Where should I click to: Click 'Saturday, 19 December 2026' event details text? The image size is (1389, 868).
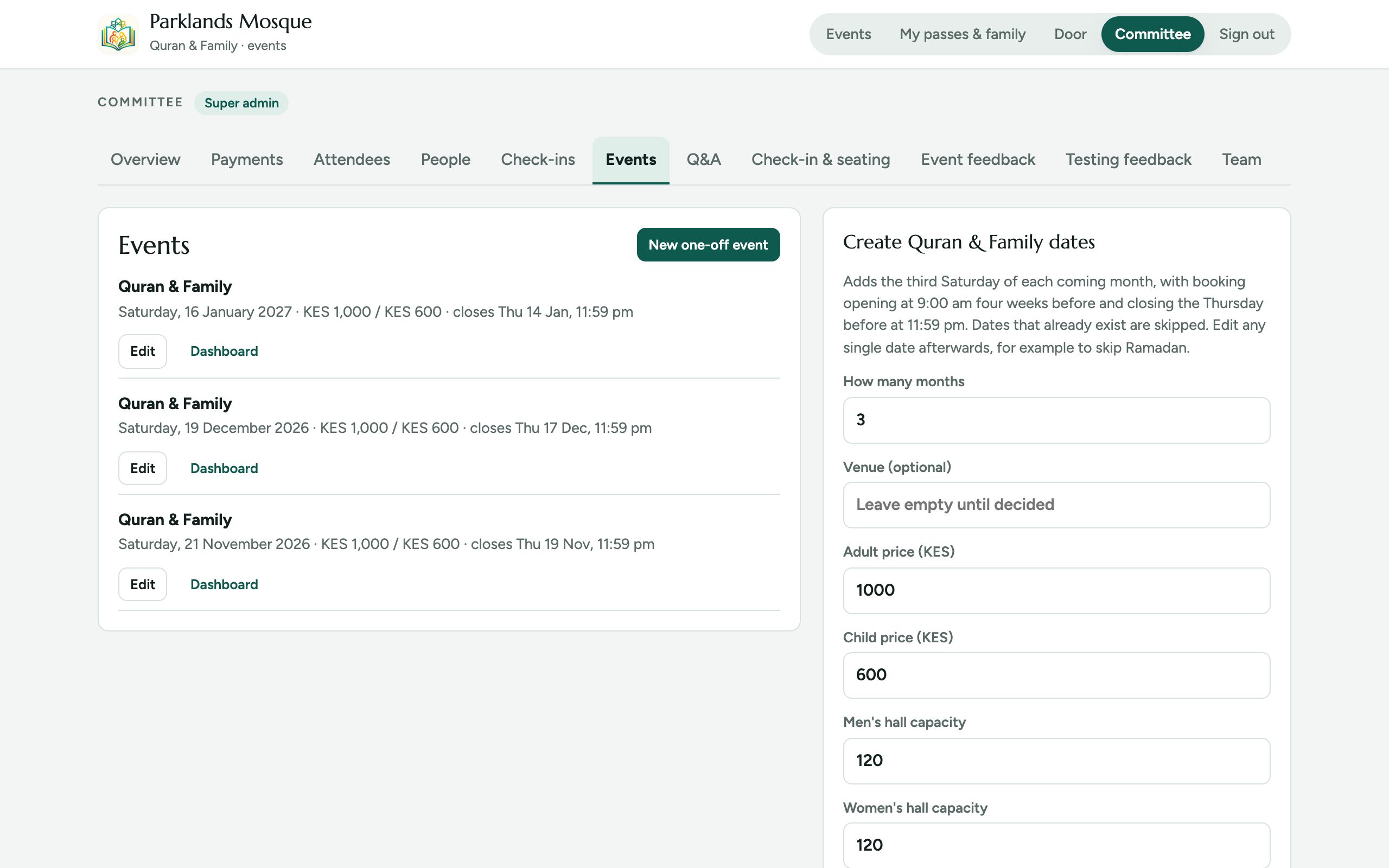[385, 428]
